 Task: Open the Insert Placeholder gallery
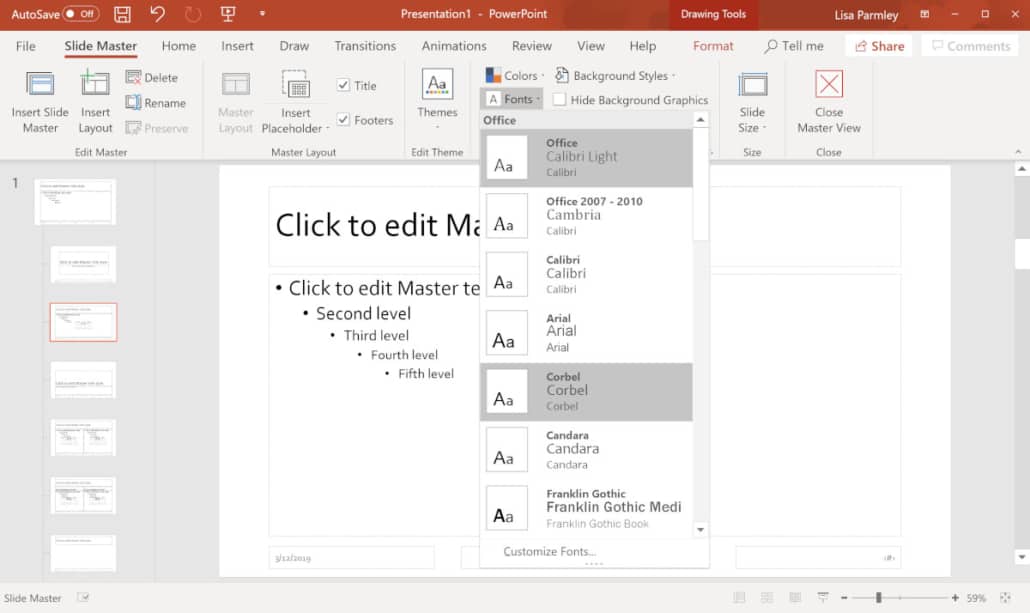(296, 100)
